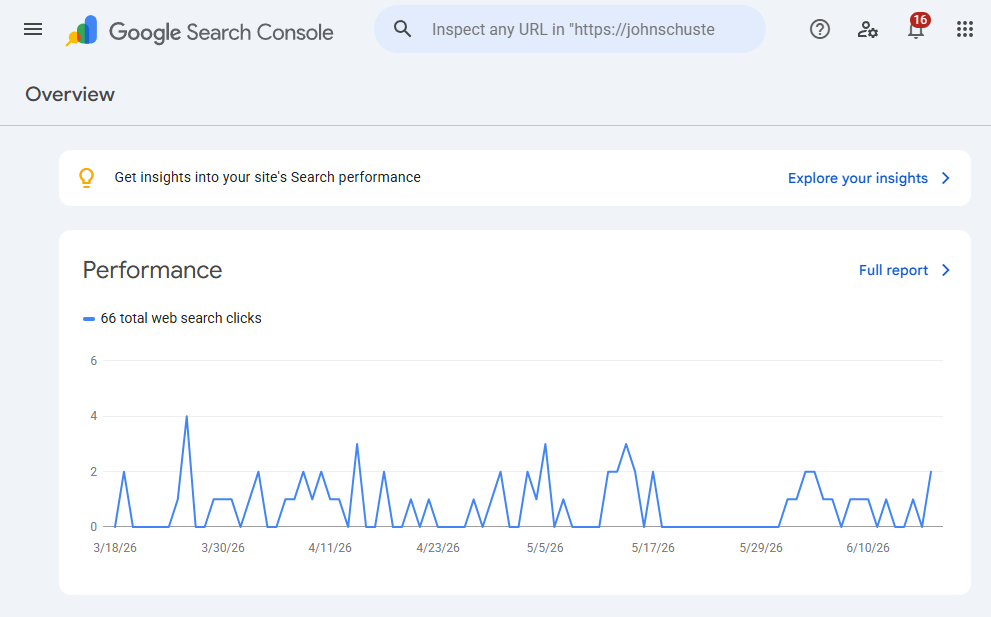Click the 3/18/26 axis date label
991x617 pixels.
[x=115, y=547]
